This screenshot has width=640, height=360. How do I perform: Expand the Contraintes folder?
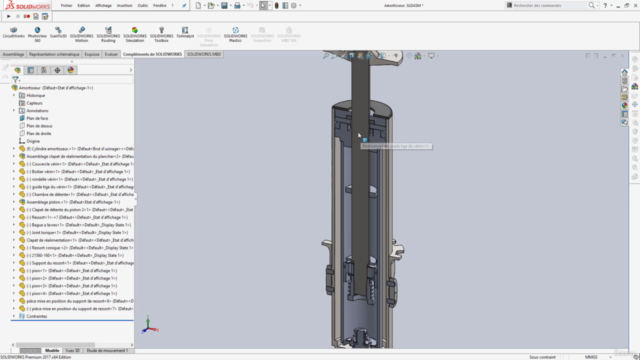[14, 316]
